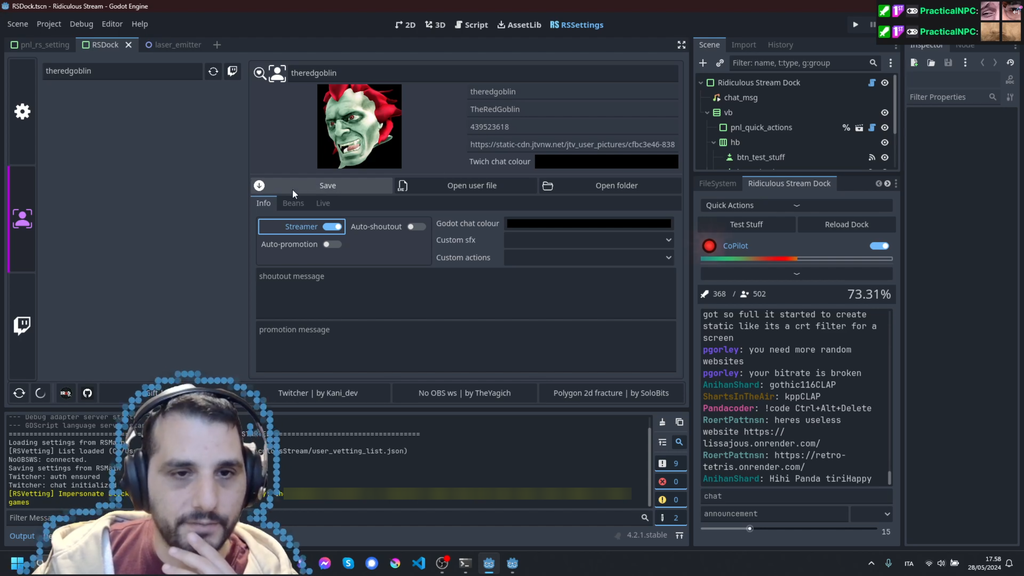Enable the Auto-shoutout switch
This screenshot has height=576, width=1024.
pos(416,227)
